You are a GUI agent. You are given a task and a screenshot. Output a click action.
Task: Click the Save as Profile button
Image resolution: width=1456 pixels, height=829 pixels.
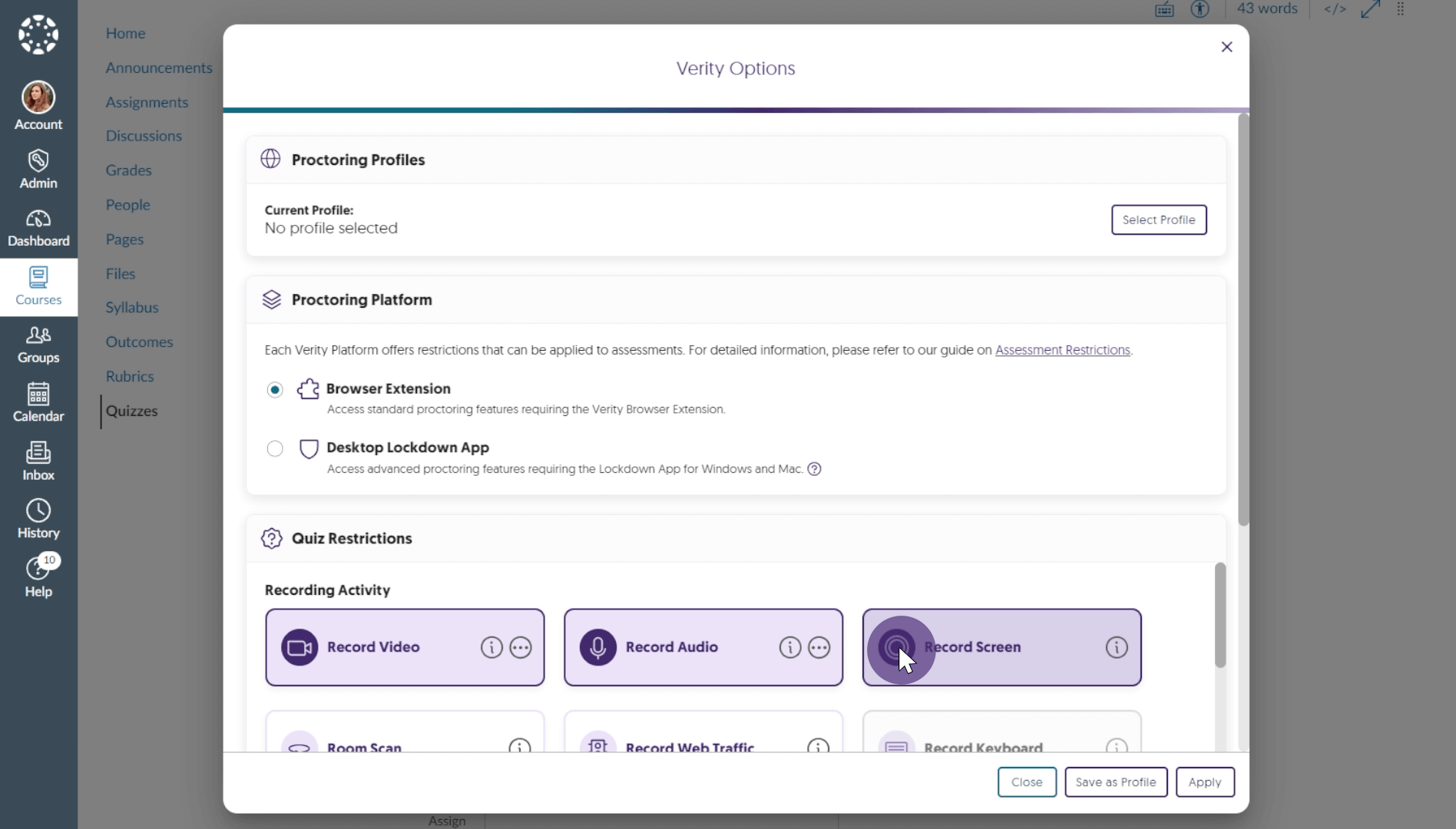click(x=1115, y=781)
